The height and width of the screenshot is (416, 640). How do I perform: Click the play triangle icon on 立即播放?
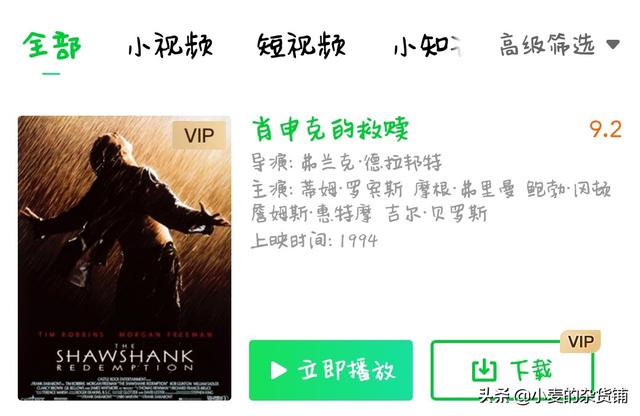(279, 371)
